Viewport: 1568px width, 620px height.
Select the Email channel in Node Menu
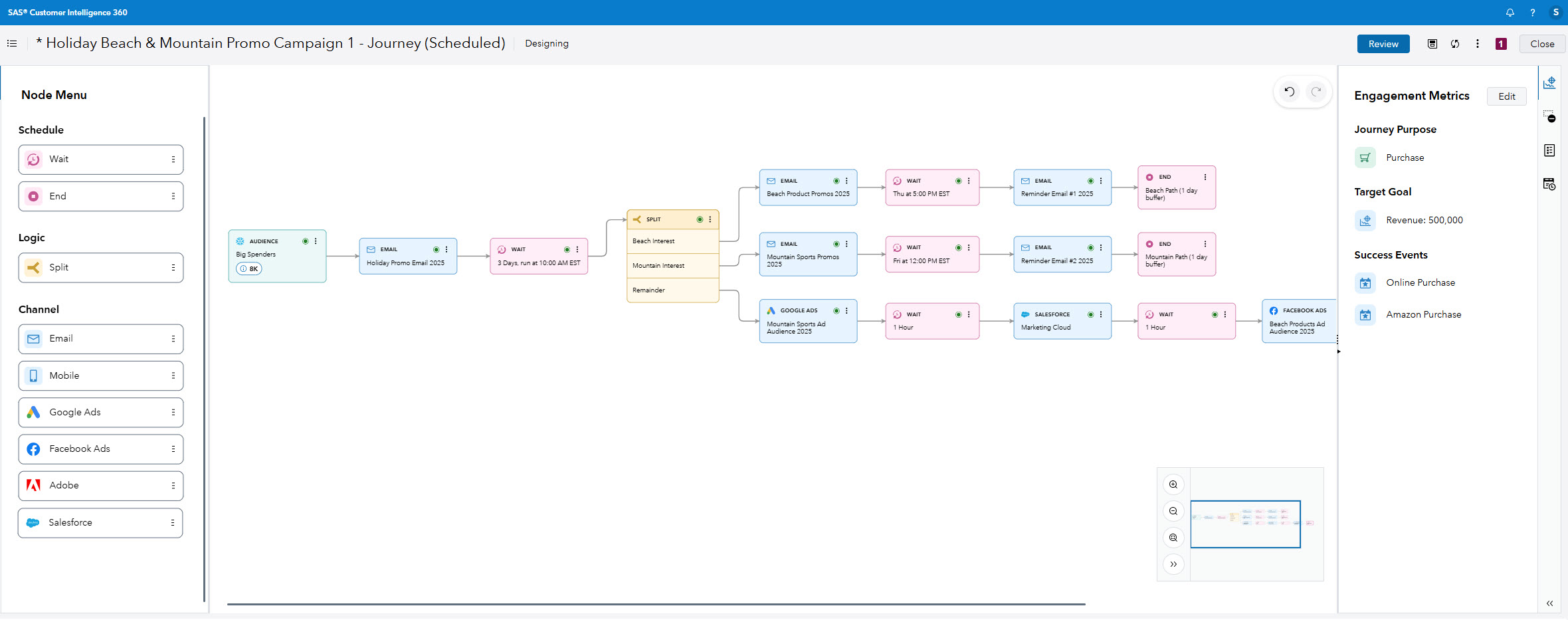[101, 339]
